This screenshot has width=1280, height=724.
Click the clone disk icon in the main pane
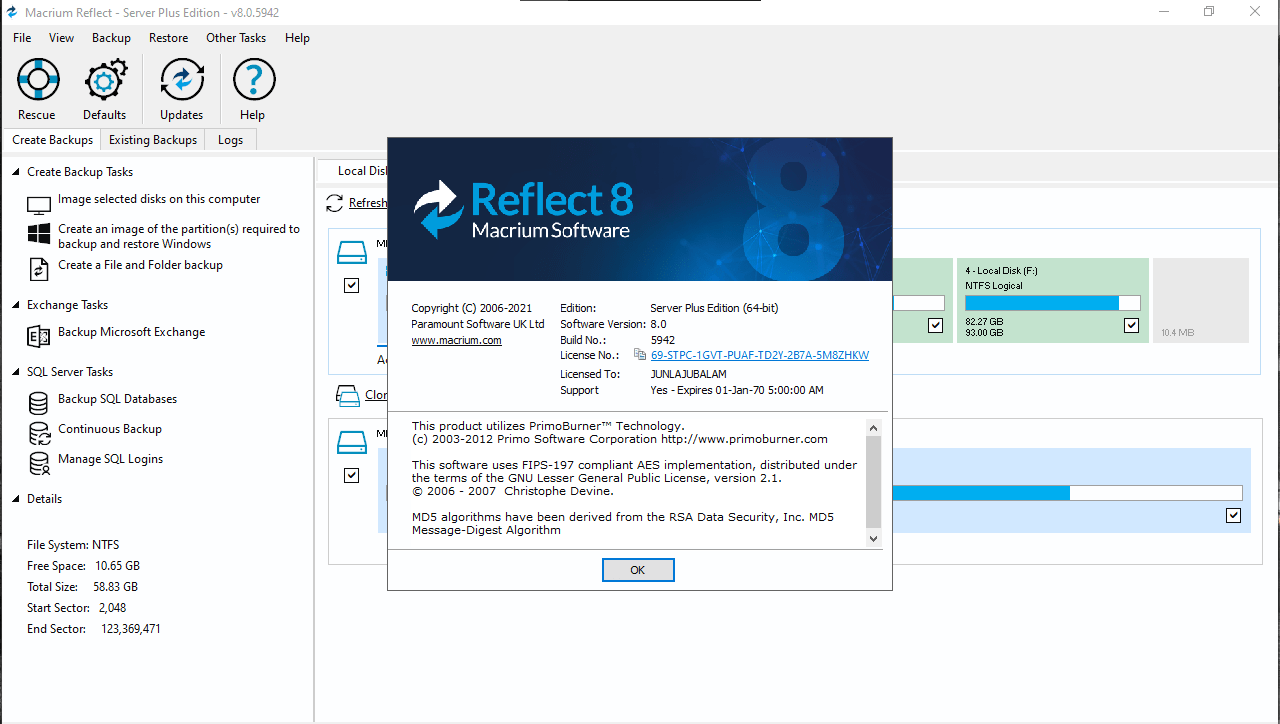[x=347, y=395]
